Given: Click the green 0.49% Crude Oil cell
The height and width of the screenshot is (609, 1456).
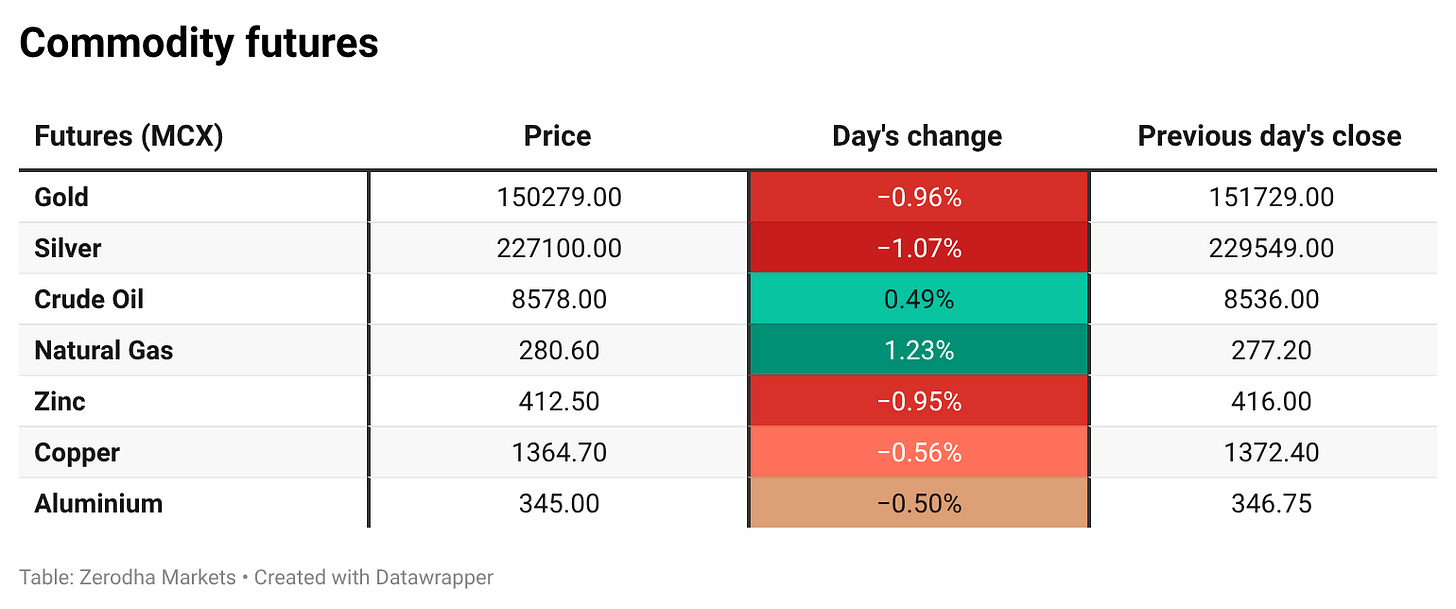Looking at the screenshot, I should pyautogui.click(x=919, y=299).
